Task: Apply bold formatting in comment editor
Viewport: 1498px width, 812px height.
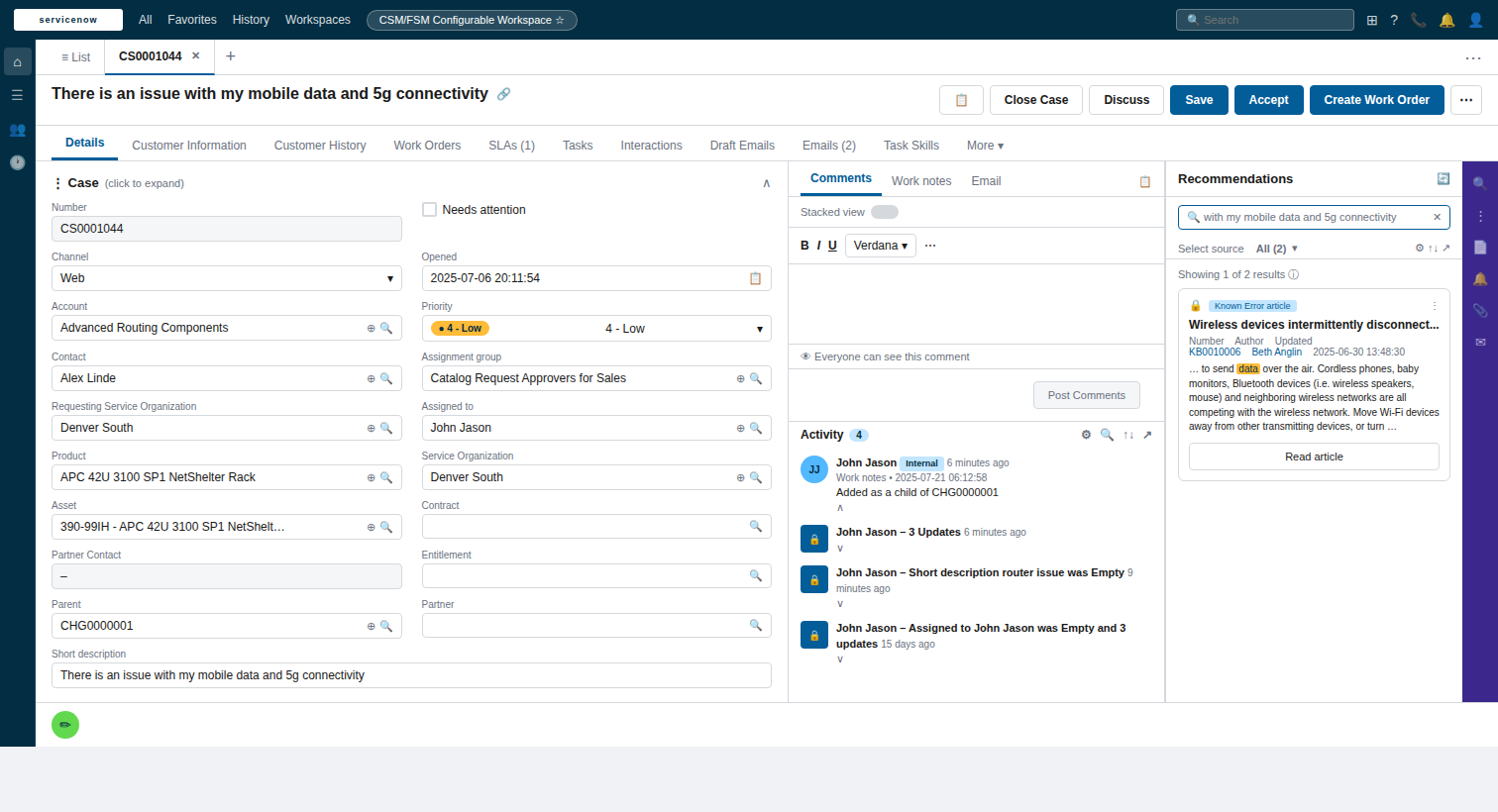Action: click(x=804, y=246)
